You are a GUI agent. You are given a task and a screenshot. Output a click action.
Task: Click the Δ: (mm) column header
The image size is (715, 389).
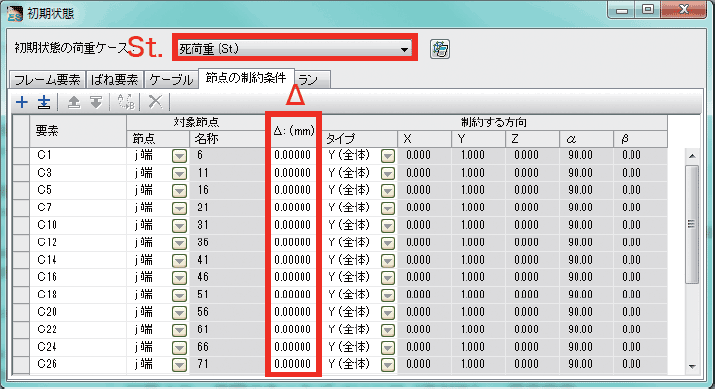point(294,131)
